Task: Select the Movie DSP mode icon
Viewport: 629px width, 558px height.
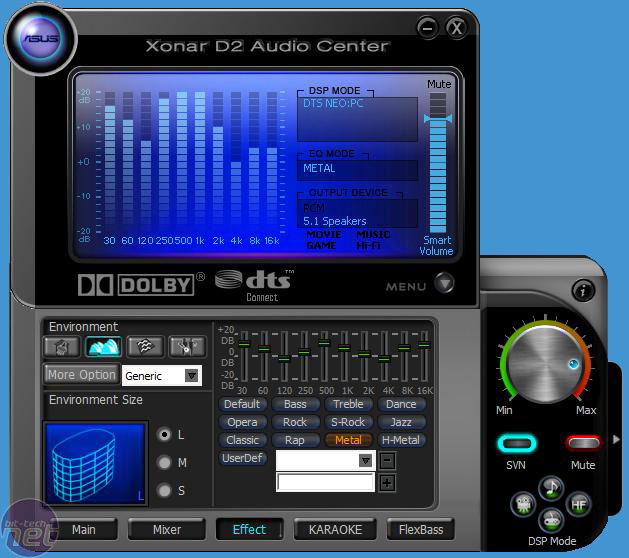Action: 523,504
